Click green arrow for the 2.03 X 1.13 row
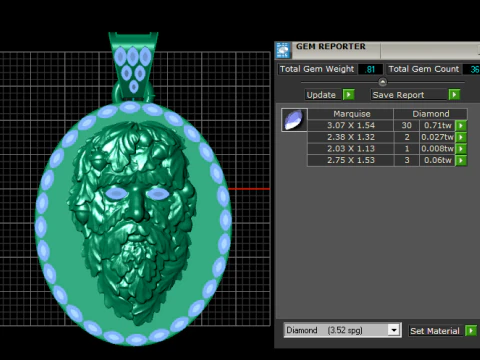480x360 pixels. pyautogui.click(x=461, y=149)
